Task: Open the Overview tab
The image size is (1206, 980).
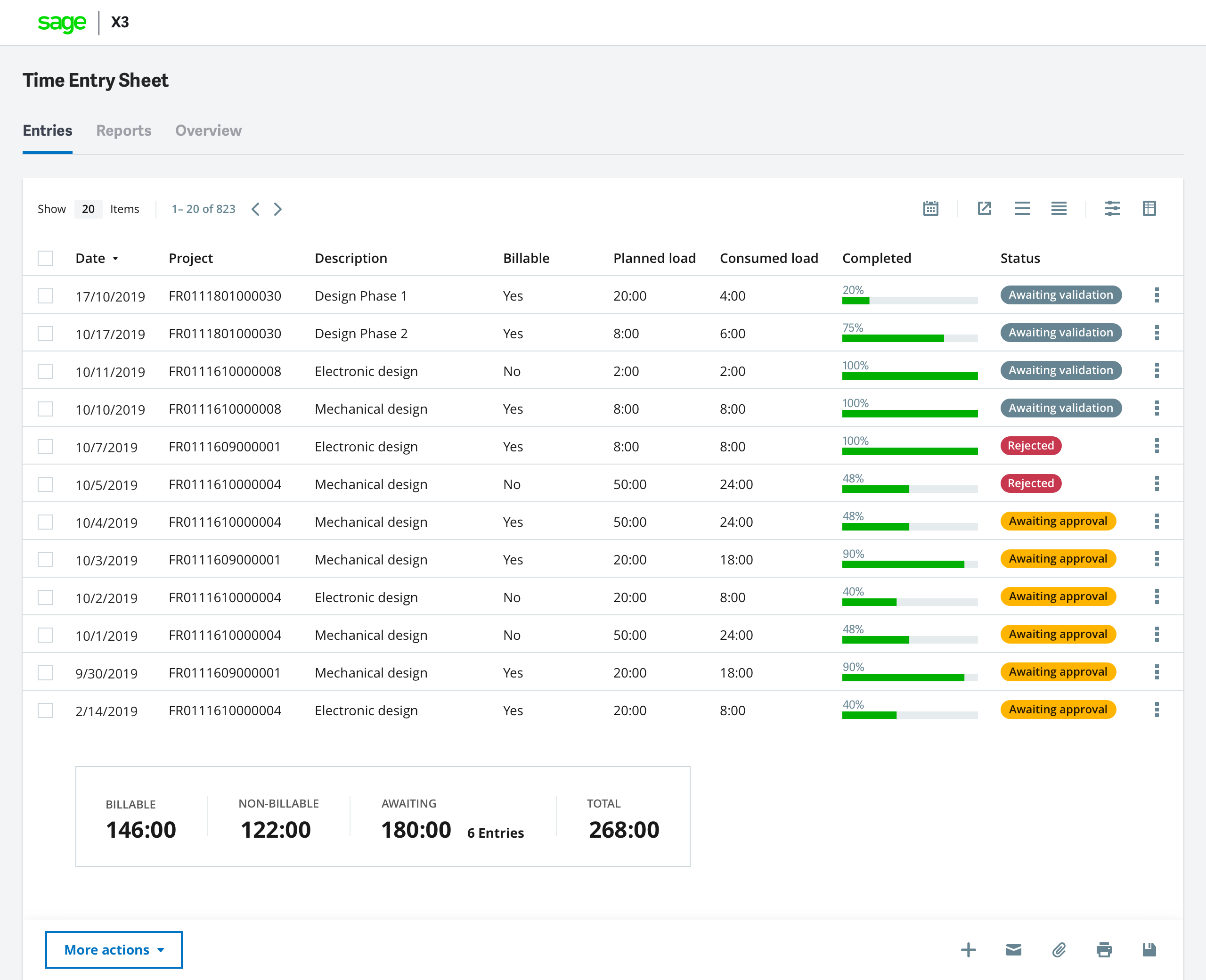Action: (x=208, y=131)
